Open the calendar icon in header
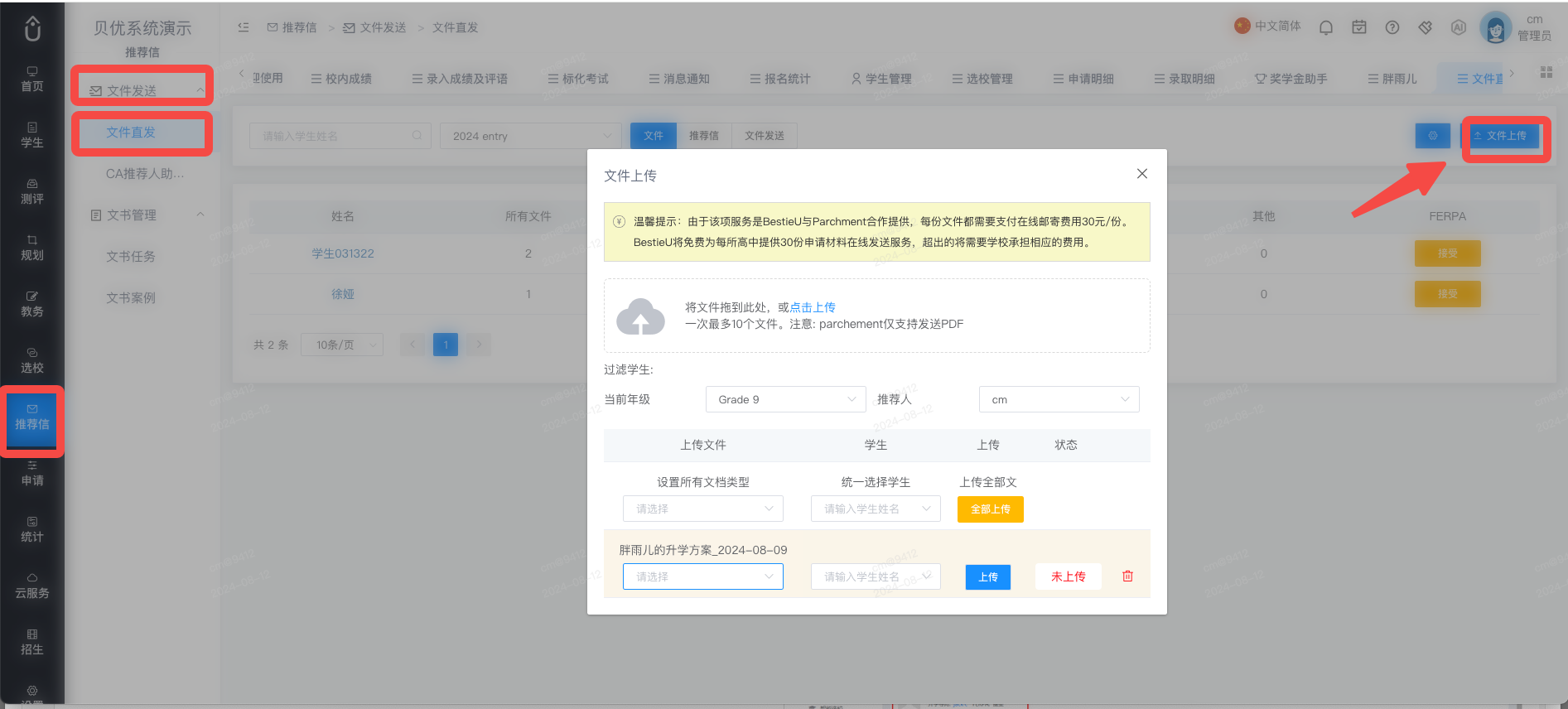Viewport: 1568px width, 709px height. pyautogui.click(x=1359, y=27)
